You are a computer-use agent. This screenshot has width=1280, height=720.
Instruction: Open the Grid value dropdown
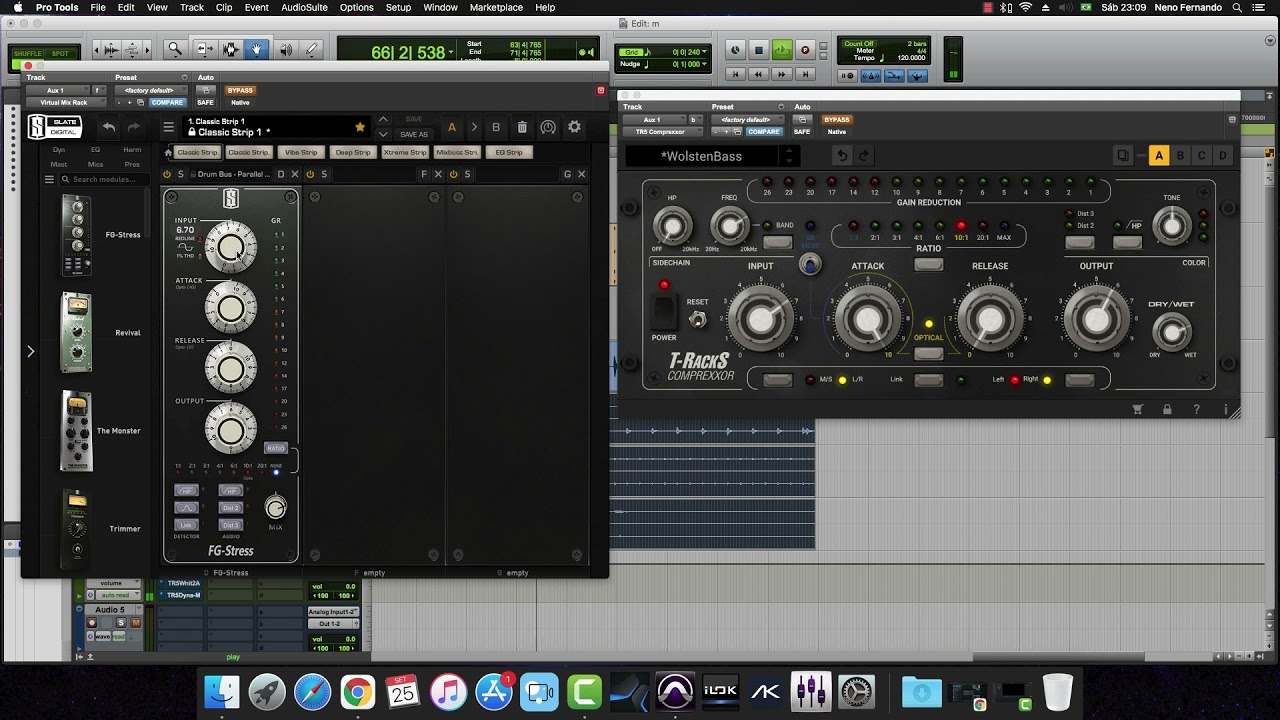pos(703,52)
